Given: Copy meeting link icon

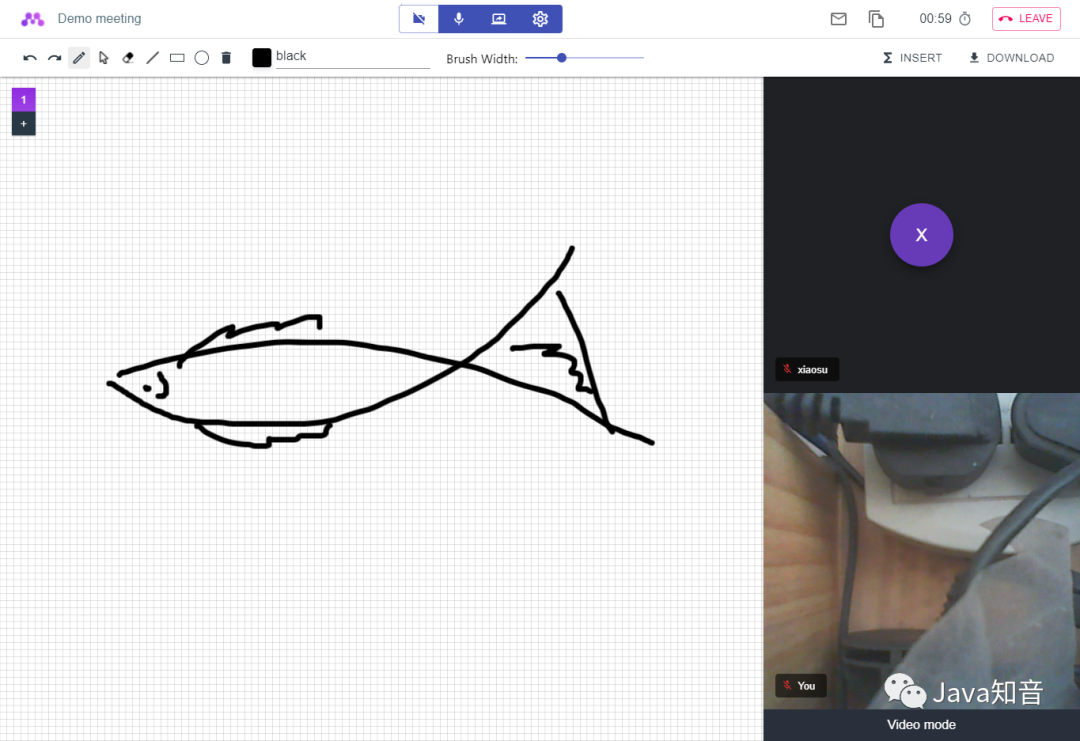Looking at the screenshot, I should 876,19.
